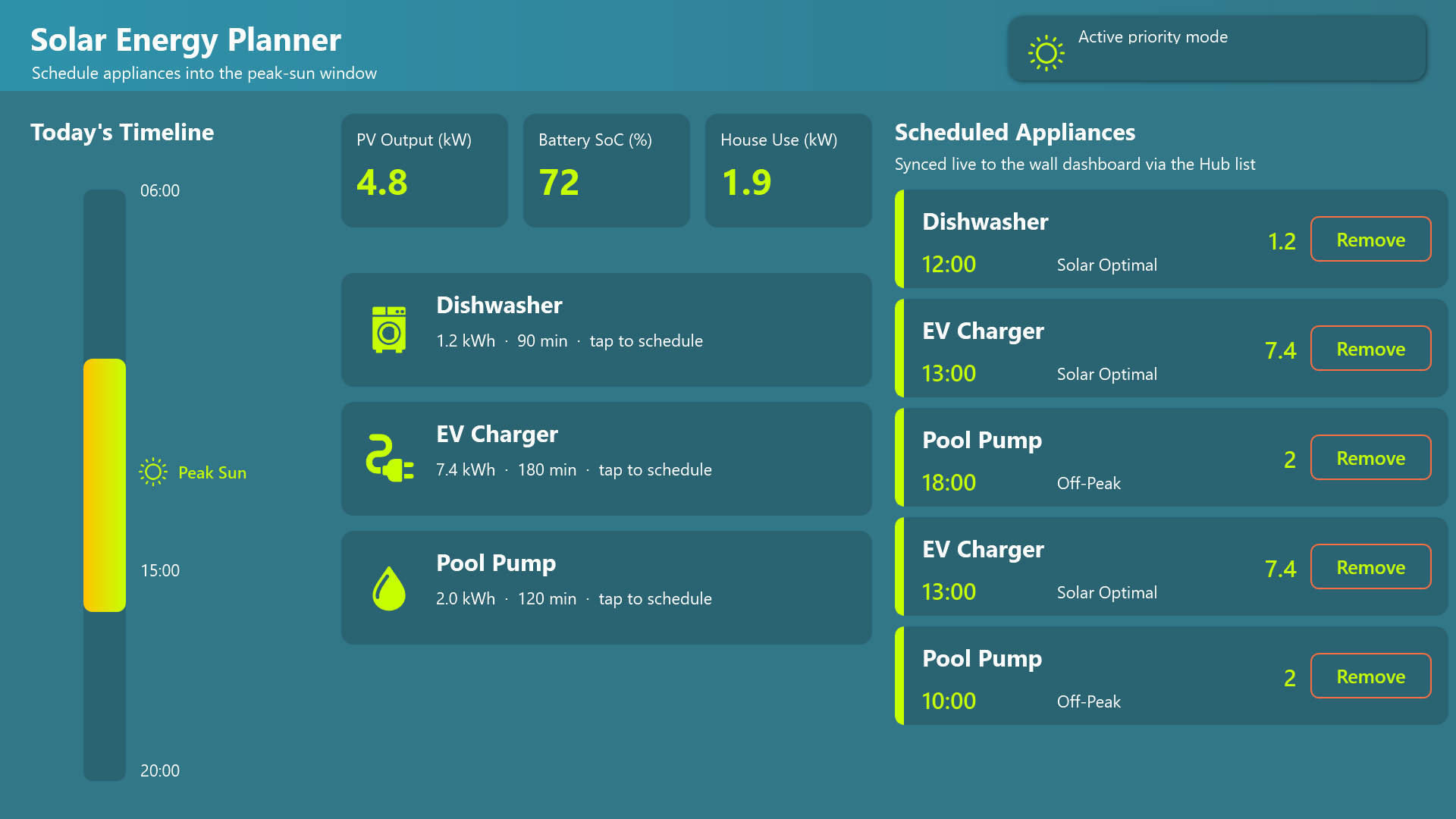Image resolution: width=1456 pixels, height=819 pixels.
Task: Click the Pool Pump water drop icon
Action: tap(389, 588)
